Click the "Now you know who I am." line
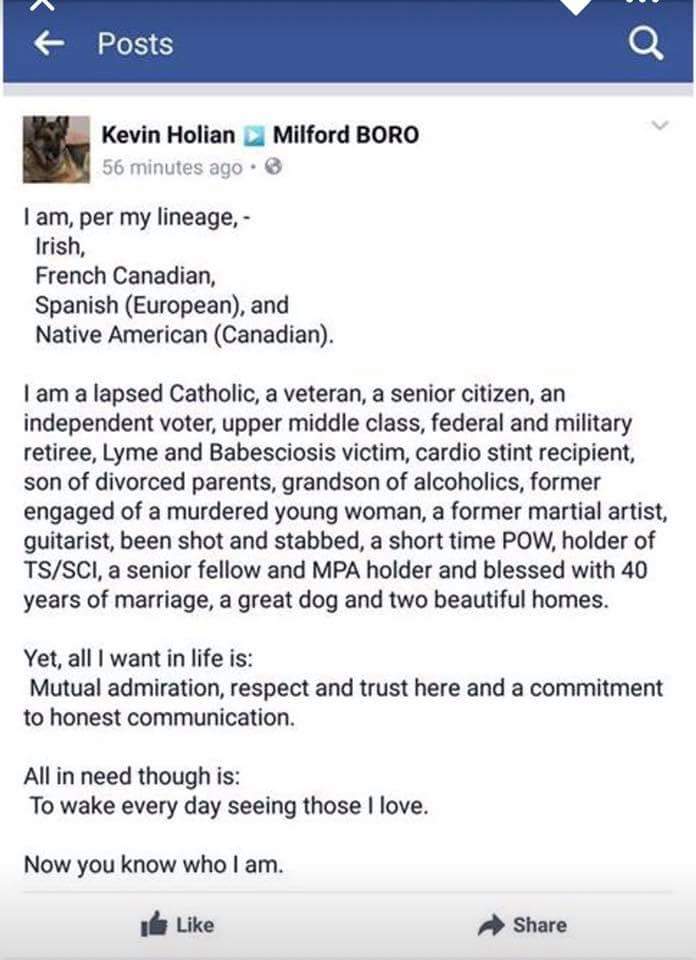The width and height of the screenshot is (696, 960). pos(153,864)
